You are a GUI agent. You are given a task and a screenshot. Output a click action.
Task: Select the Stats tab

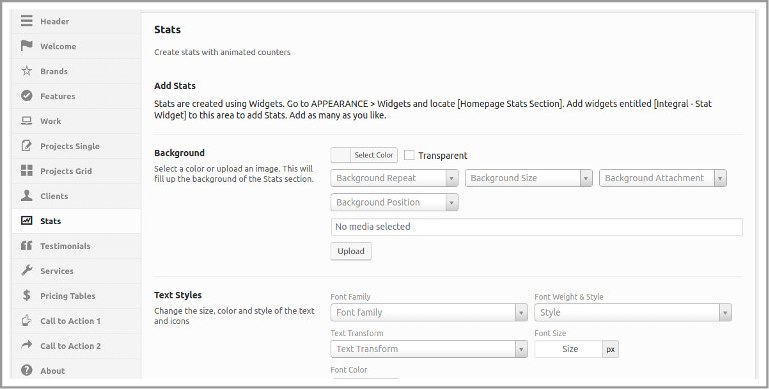pyautogui.click(x=76, y=221)
